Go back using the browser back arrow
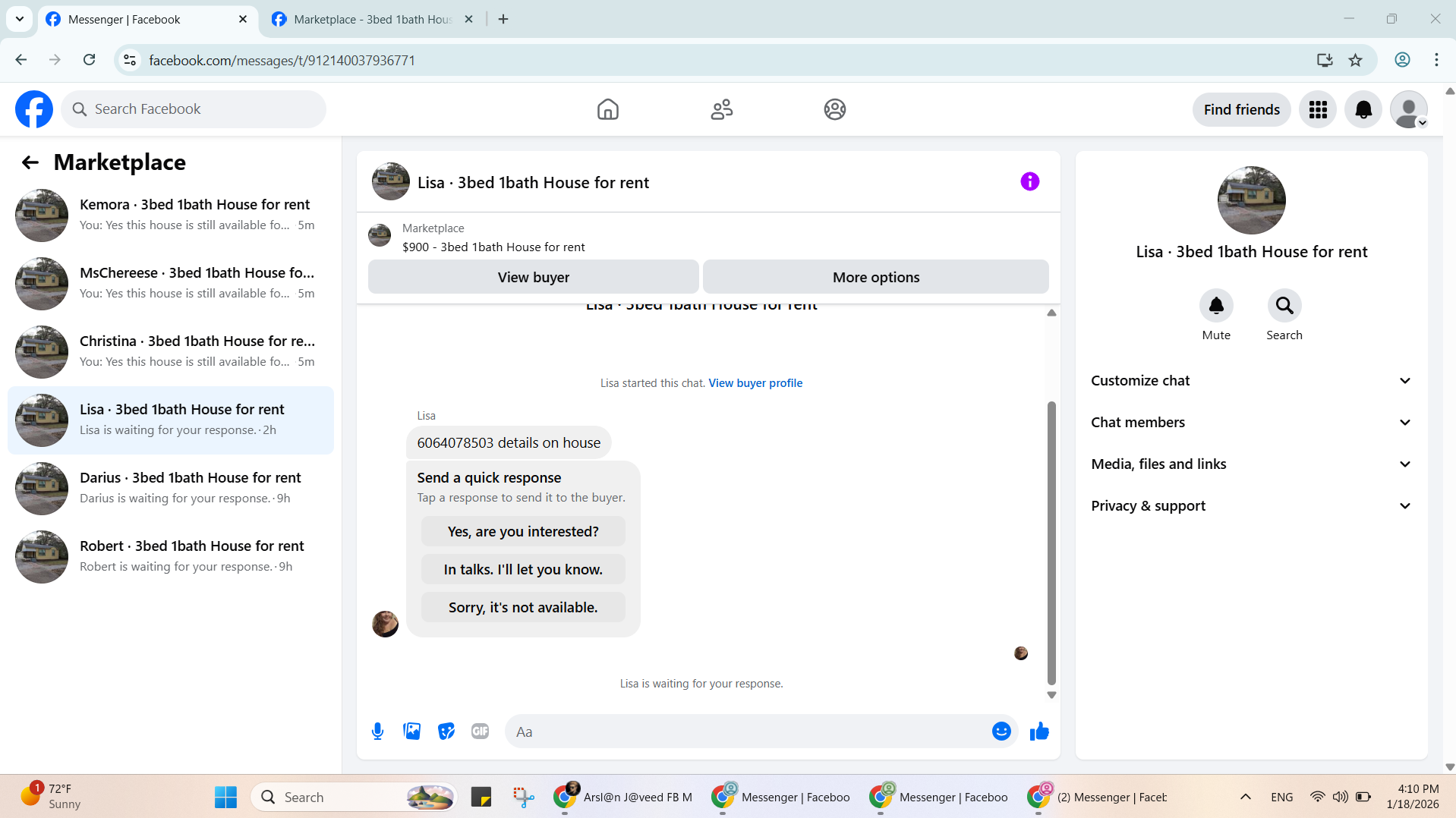The width and height of the screenshot is (1456, 818). click(21, 60)
